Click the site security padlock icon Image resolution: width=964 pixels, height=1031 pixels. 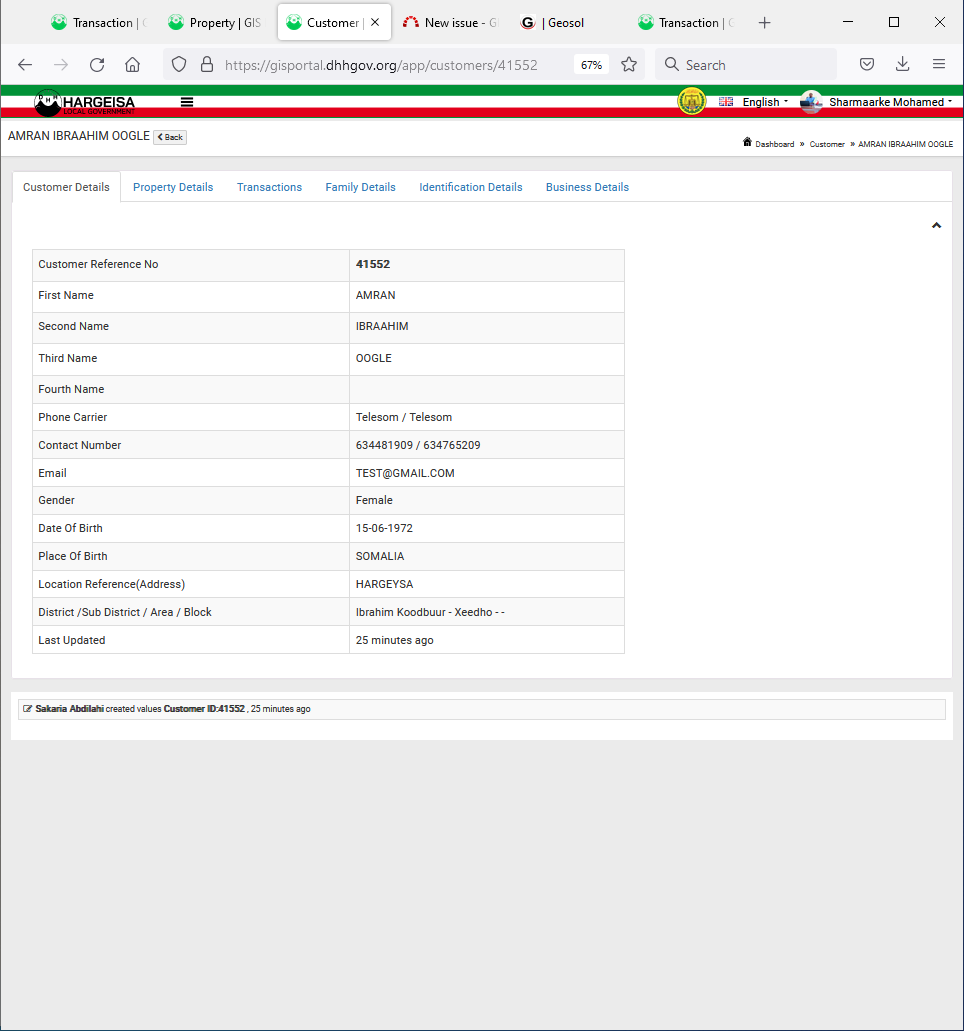(207, 64)
